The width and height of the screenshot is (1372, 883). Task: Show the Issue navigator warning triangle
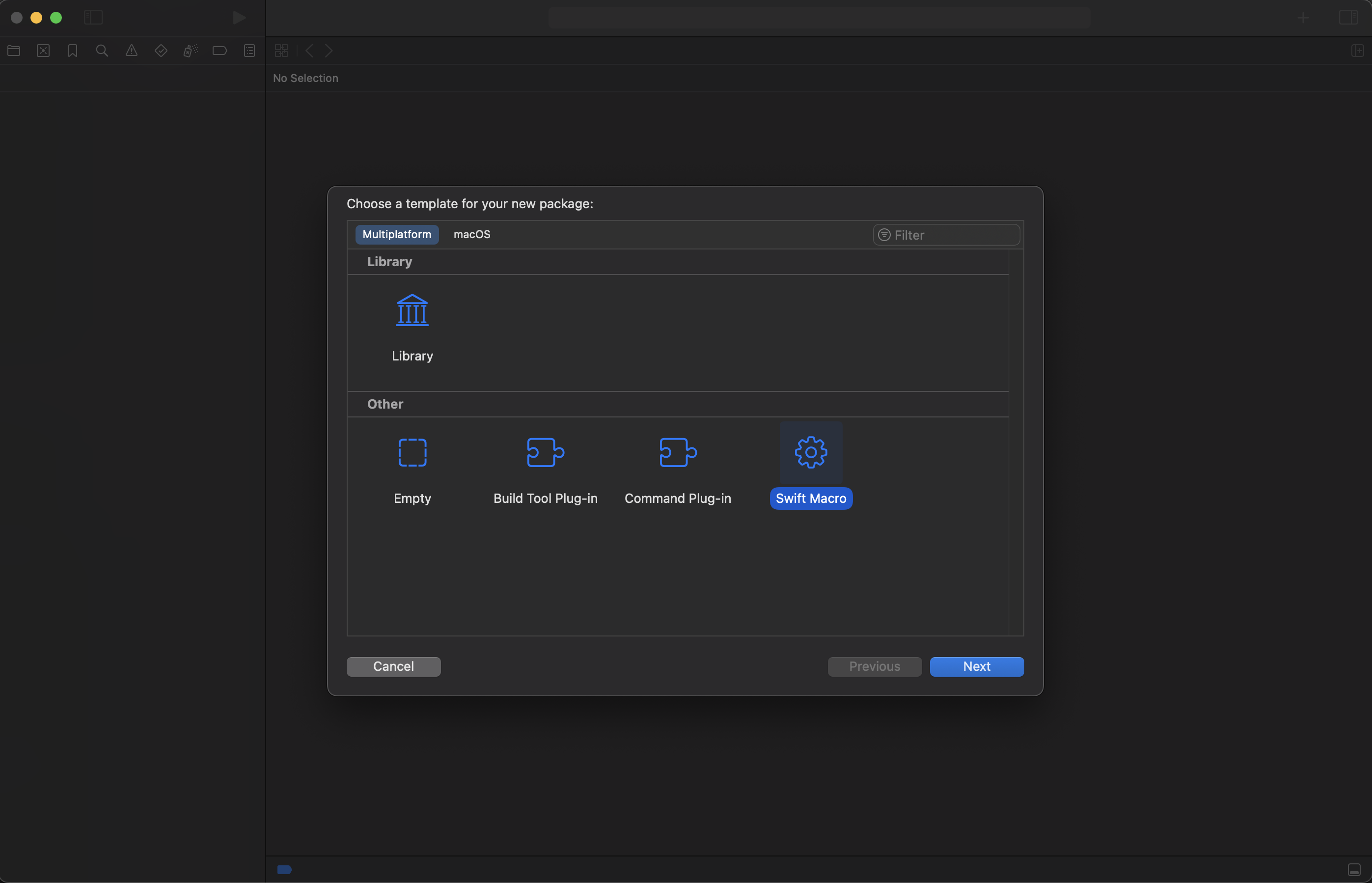tap(131, 51)
